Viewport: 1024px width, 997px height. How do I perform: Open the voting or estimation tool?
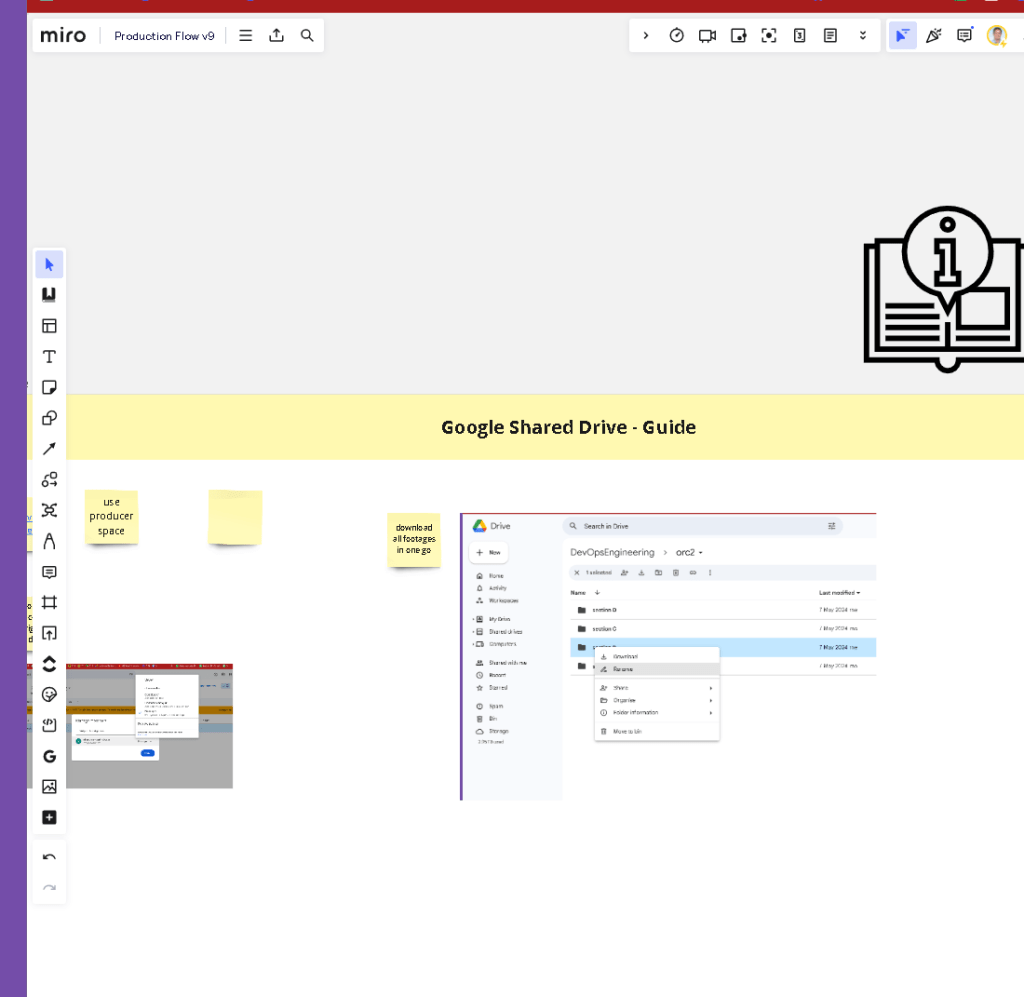[x=799, y=36]
